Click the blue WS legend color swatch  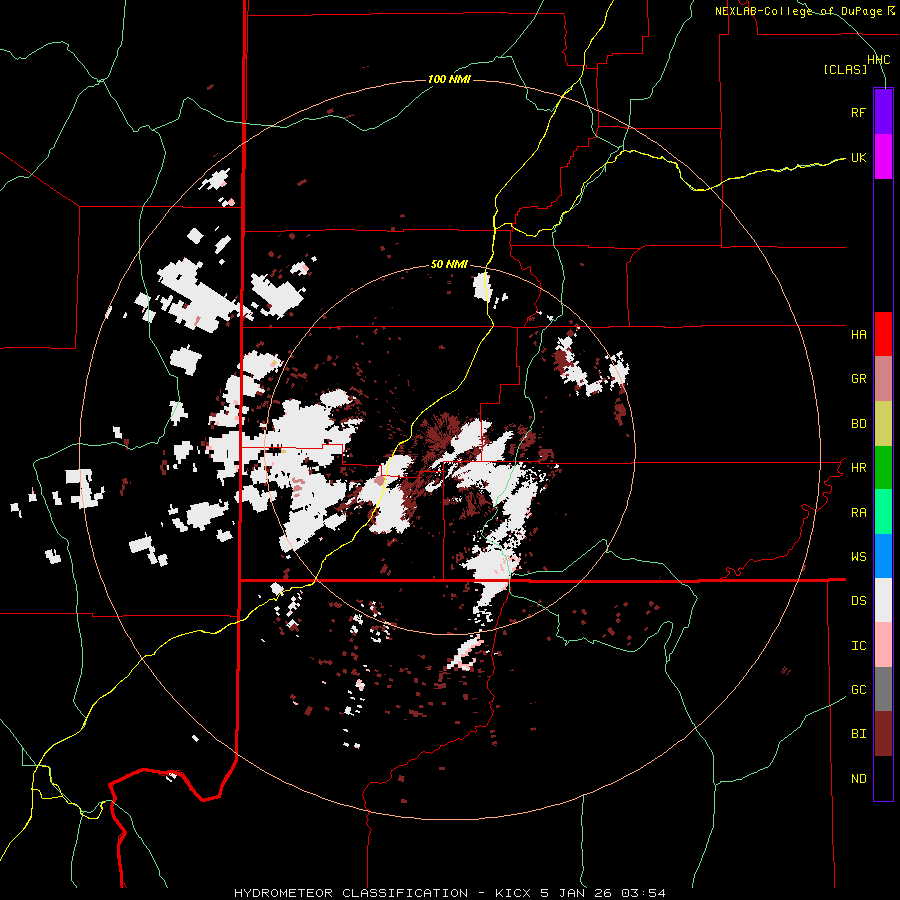click(883, 556)
